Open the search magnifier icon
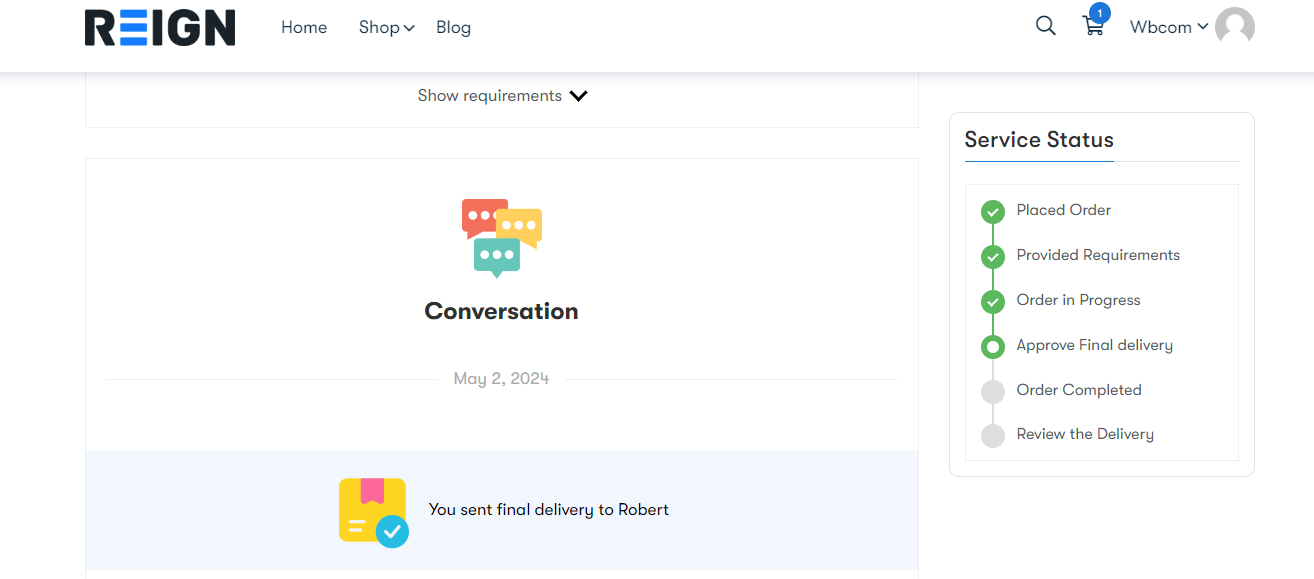This screenshot has width=1314, height=579. tap(1046, 26)
